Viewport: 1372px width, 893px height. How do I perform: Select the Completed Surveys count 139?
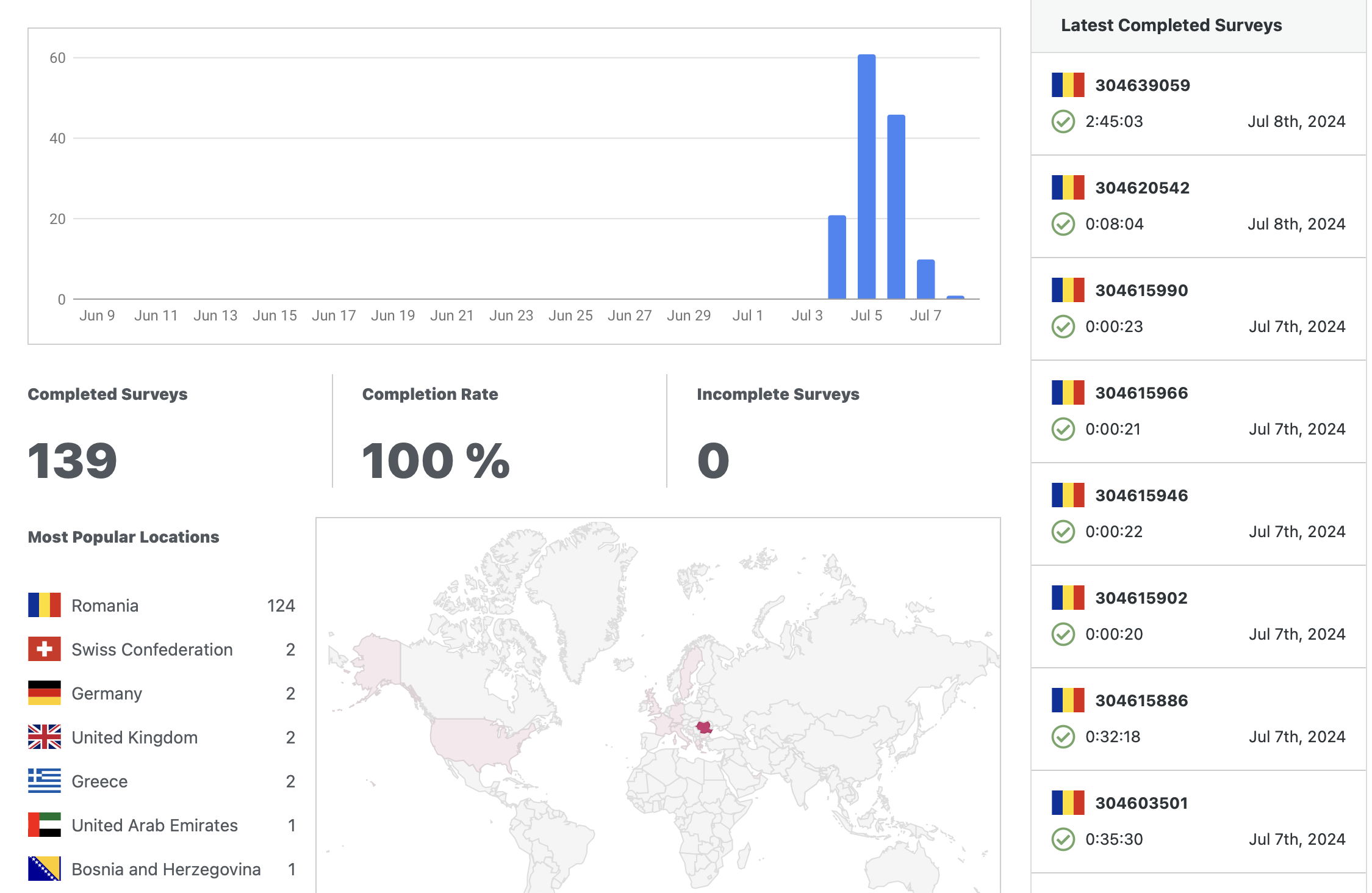coord(73,461)
